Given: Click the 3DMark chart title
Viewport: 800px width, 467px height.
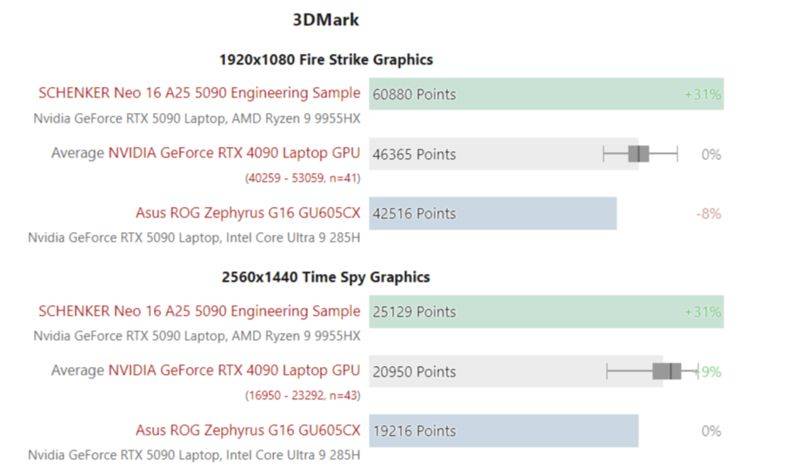Looking at the screenshot, I should pyautogui.click(x=326, y=19).
